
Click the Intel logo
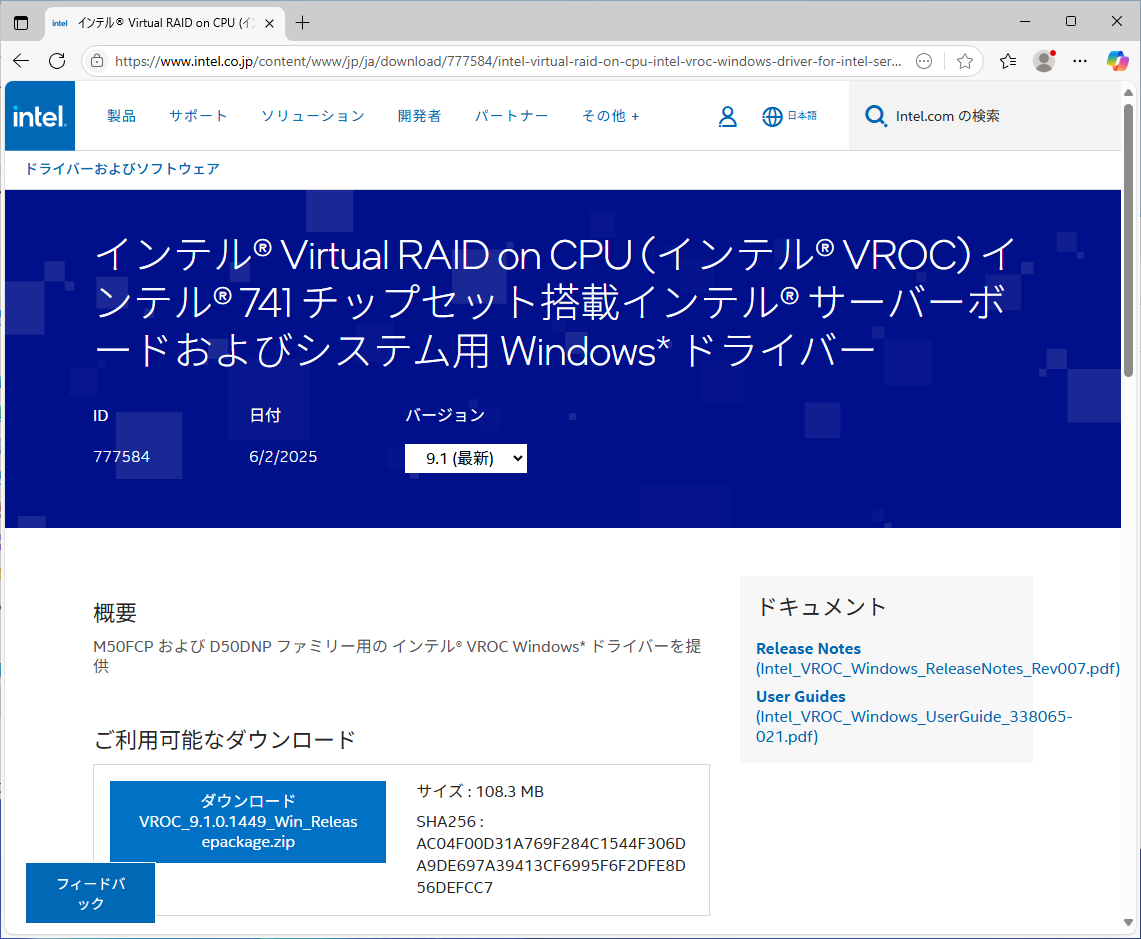click(x=39, y=116)
